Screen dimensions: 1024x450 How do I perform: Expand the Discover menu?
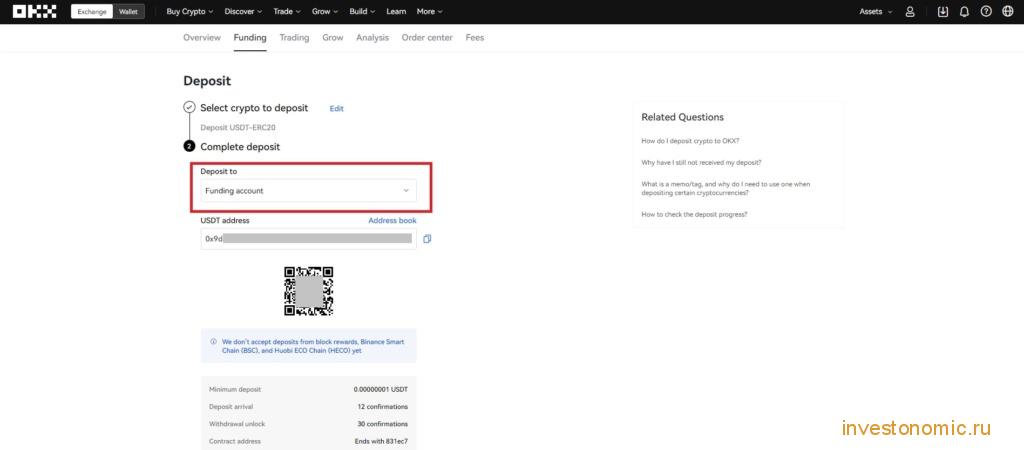pos(243,12)
